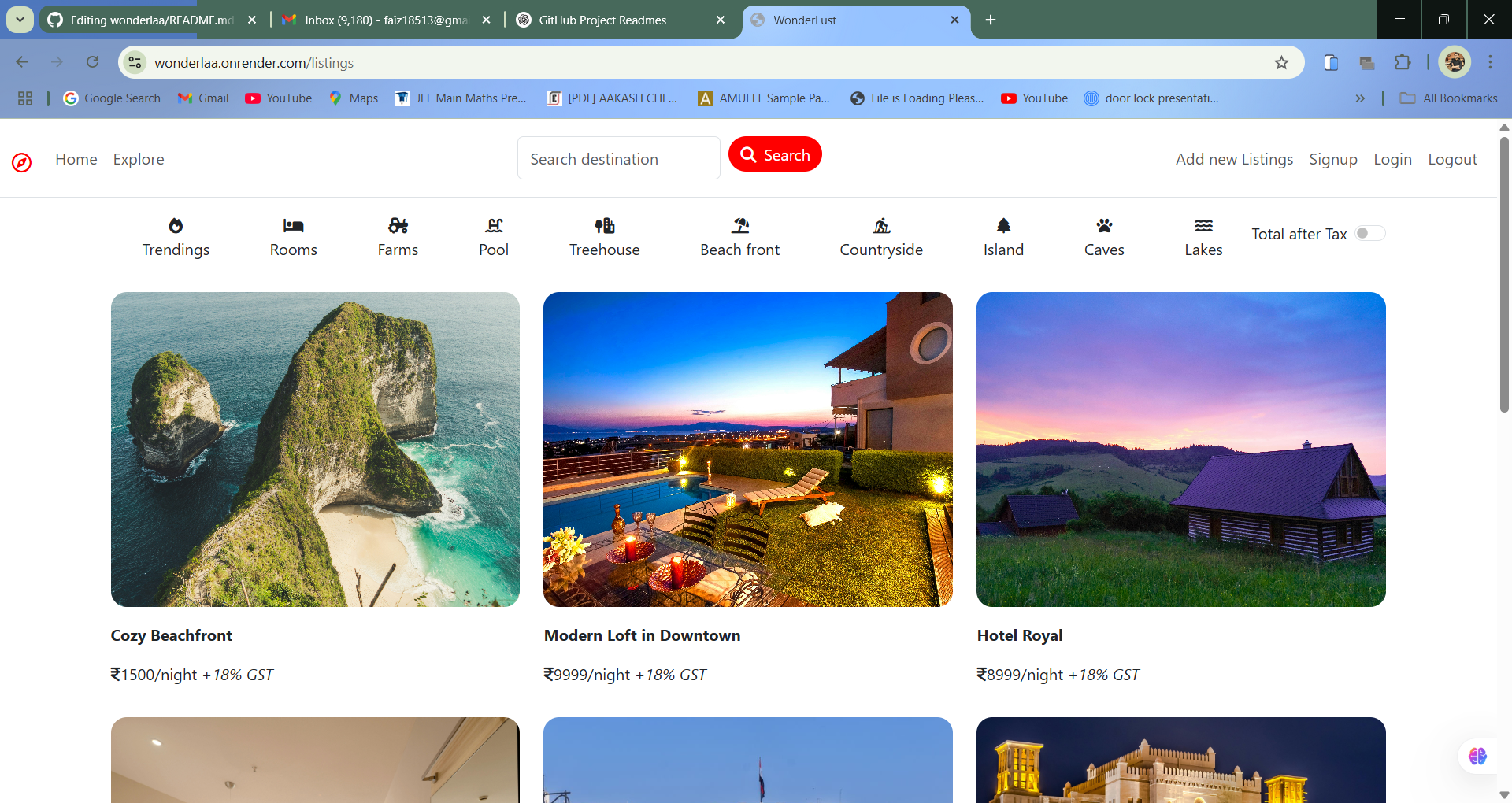Click the WonderLust compass logo icon
The width and height of the screenshot is (1512, 803).
point(22,162)
